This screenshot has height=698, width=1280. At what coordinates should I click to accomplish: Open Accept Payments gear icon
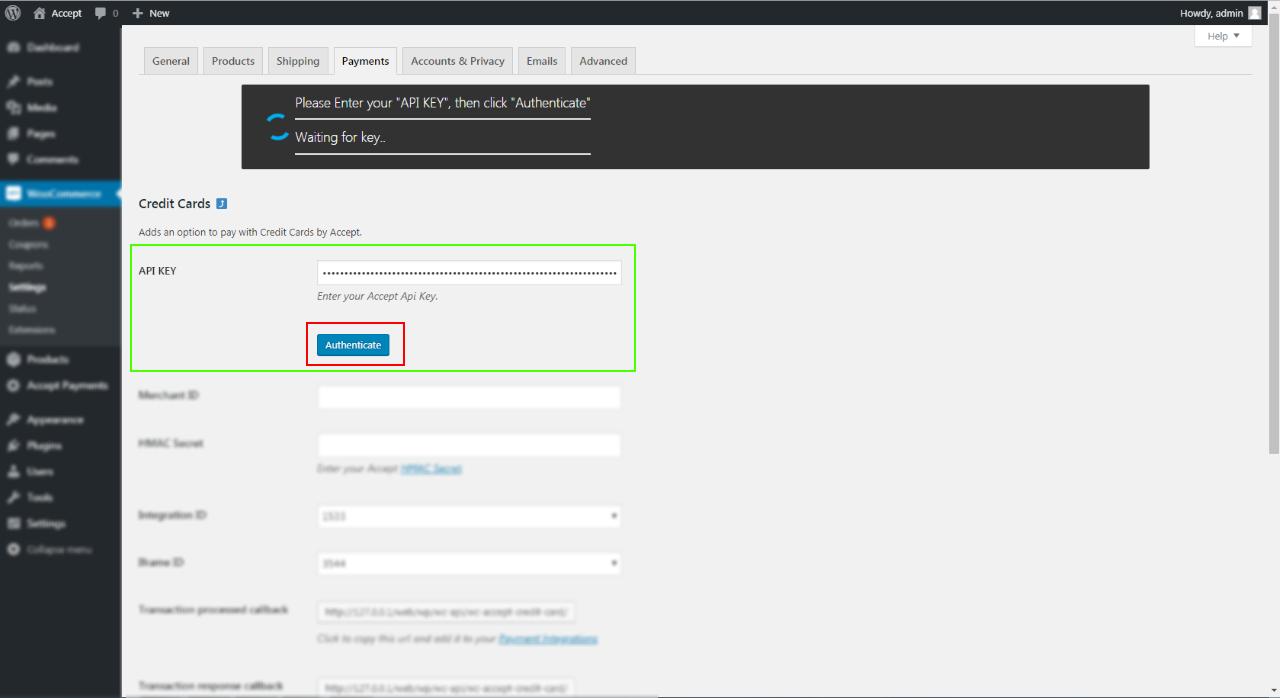tap(13, 385)
